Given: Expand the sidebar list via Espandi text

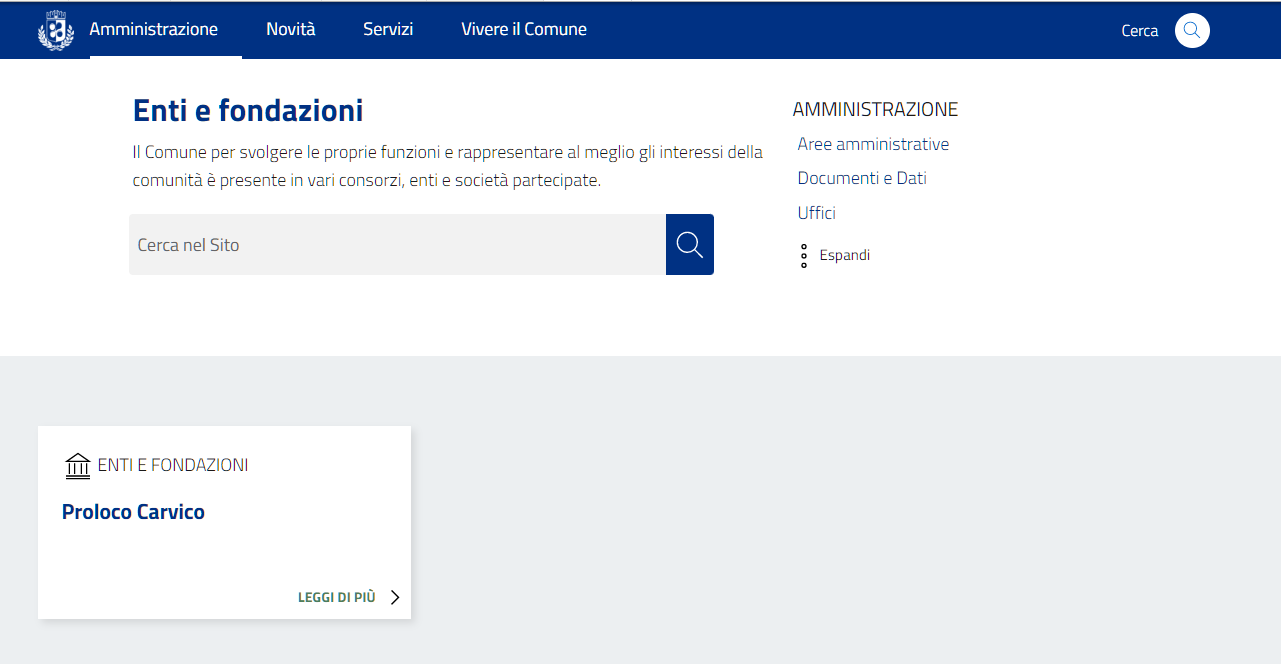Looking at the screenshot, I should click(844, 255).
